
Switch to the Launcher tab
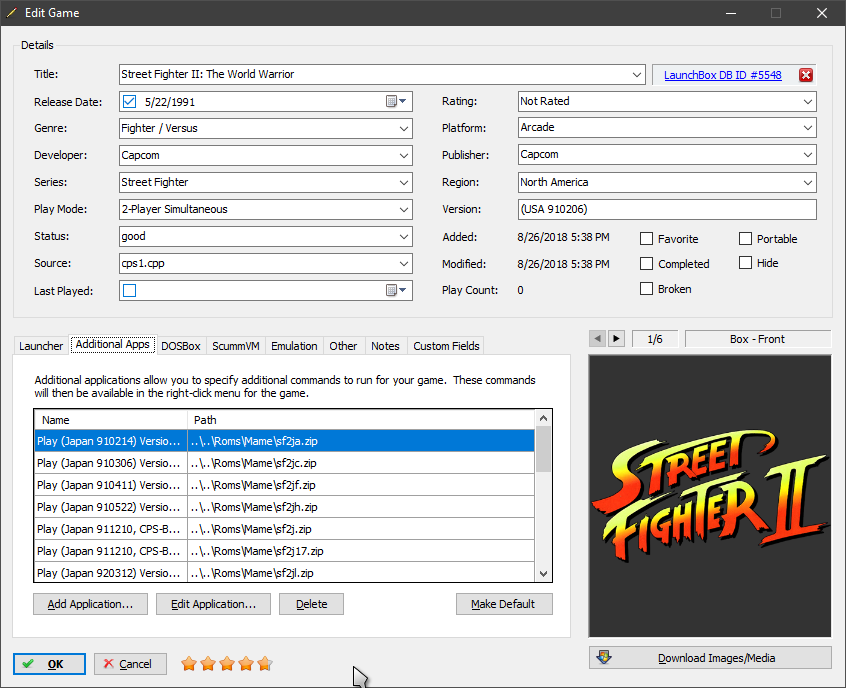[41, 346]
